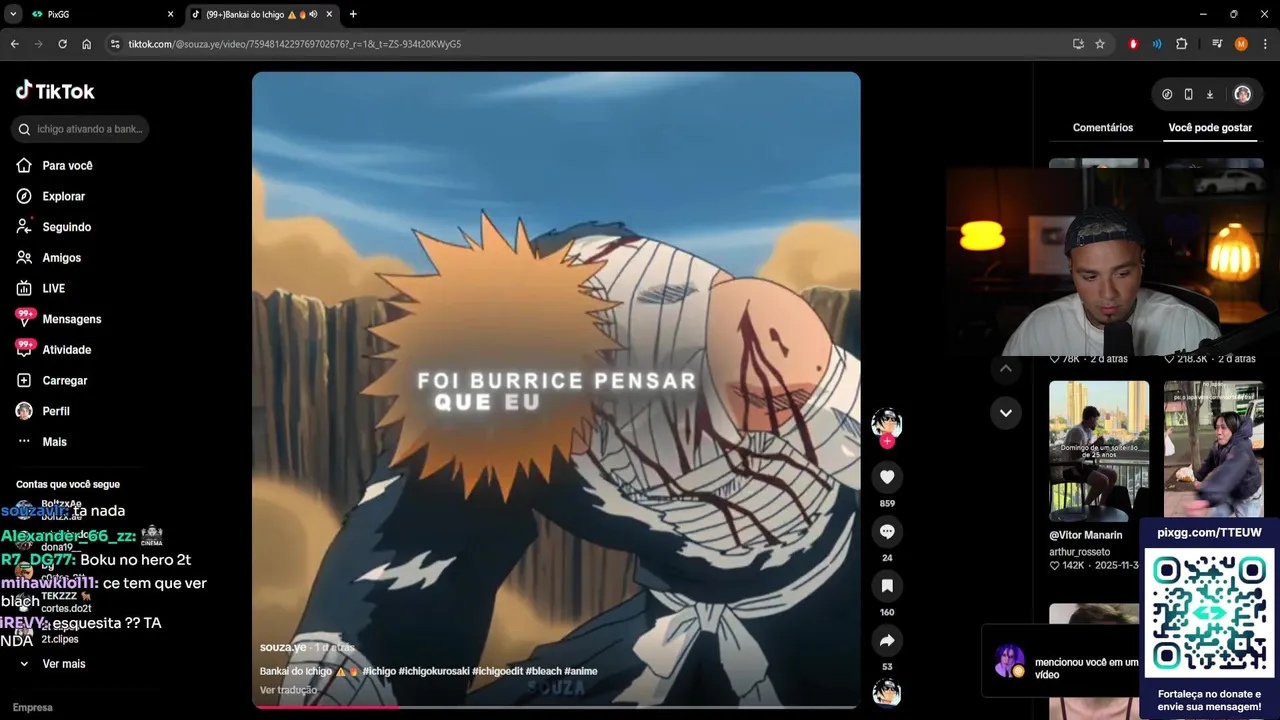Click the @Vitor Manarin video caption
This screenshot has height=720, width=1280.
coord(1086,535)
